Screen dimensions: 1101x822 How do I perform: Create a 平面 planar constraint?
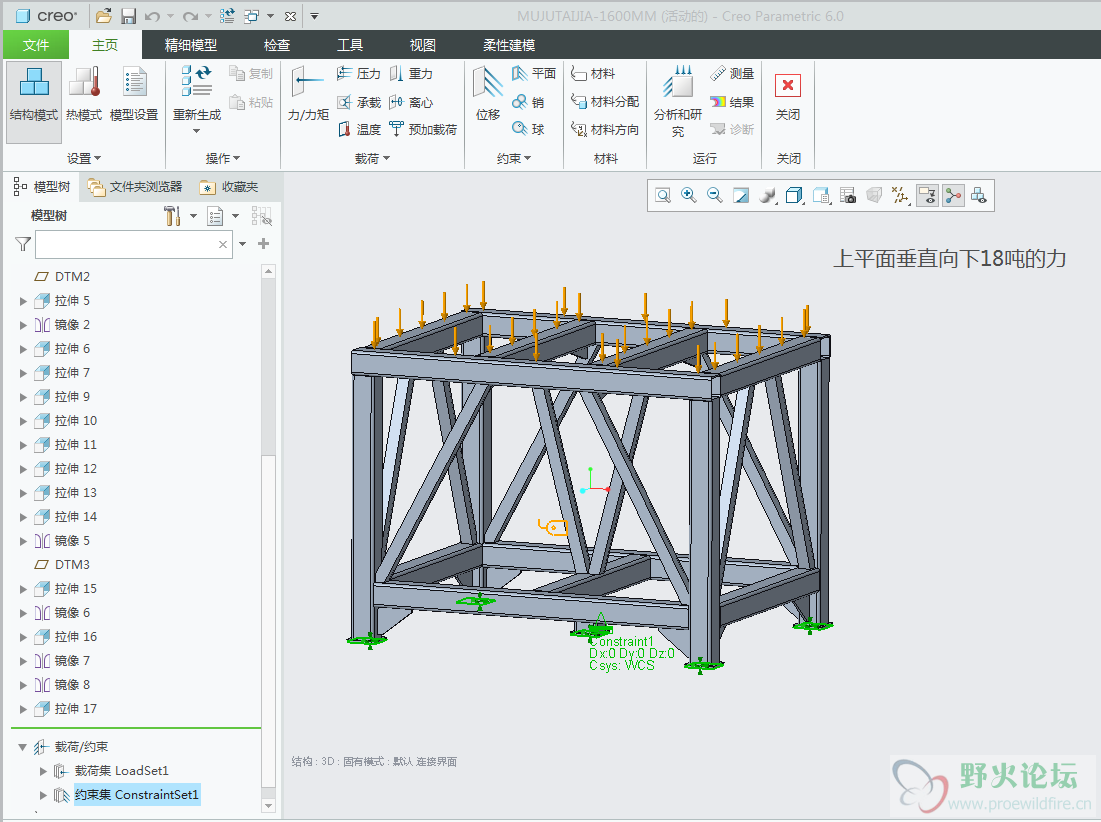pos(534,73)
